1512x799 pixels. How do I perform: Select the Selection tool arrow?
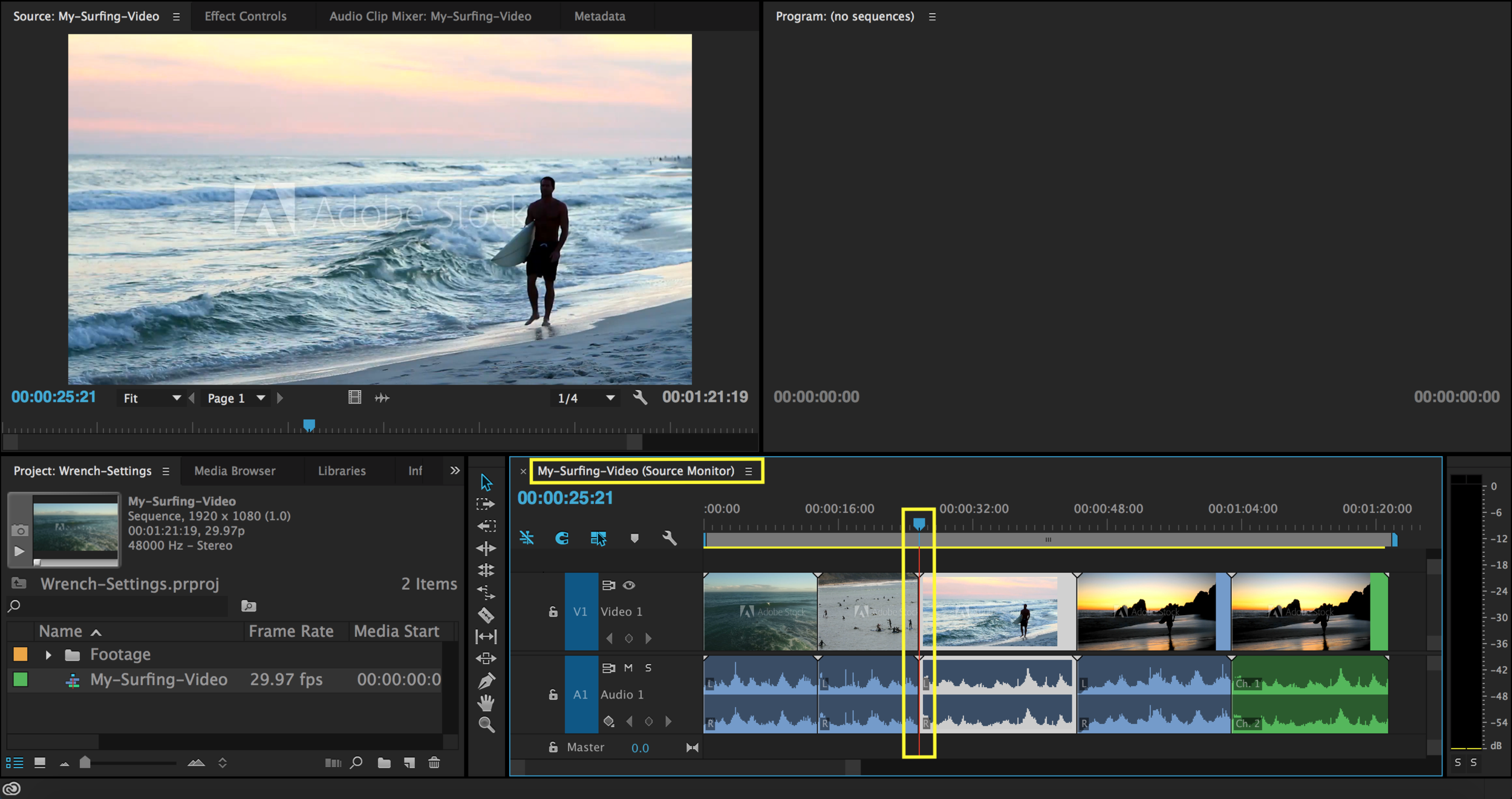[486, 482]
